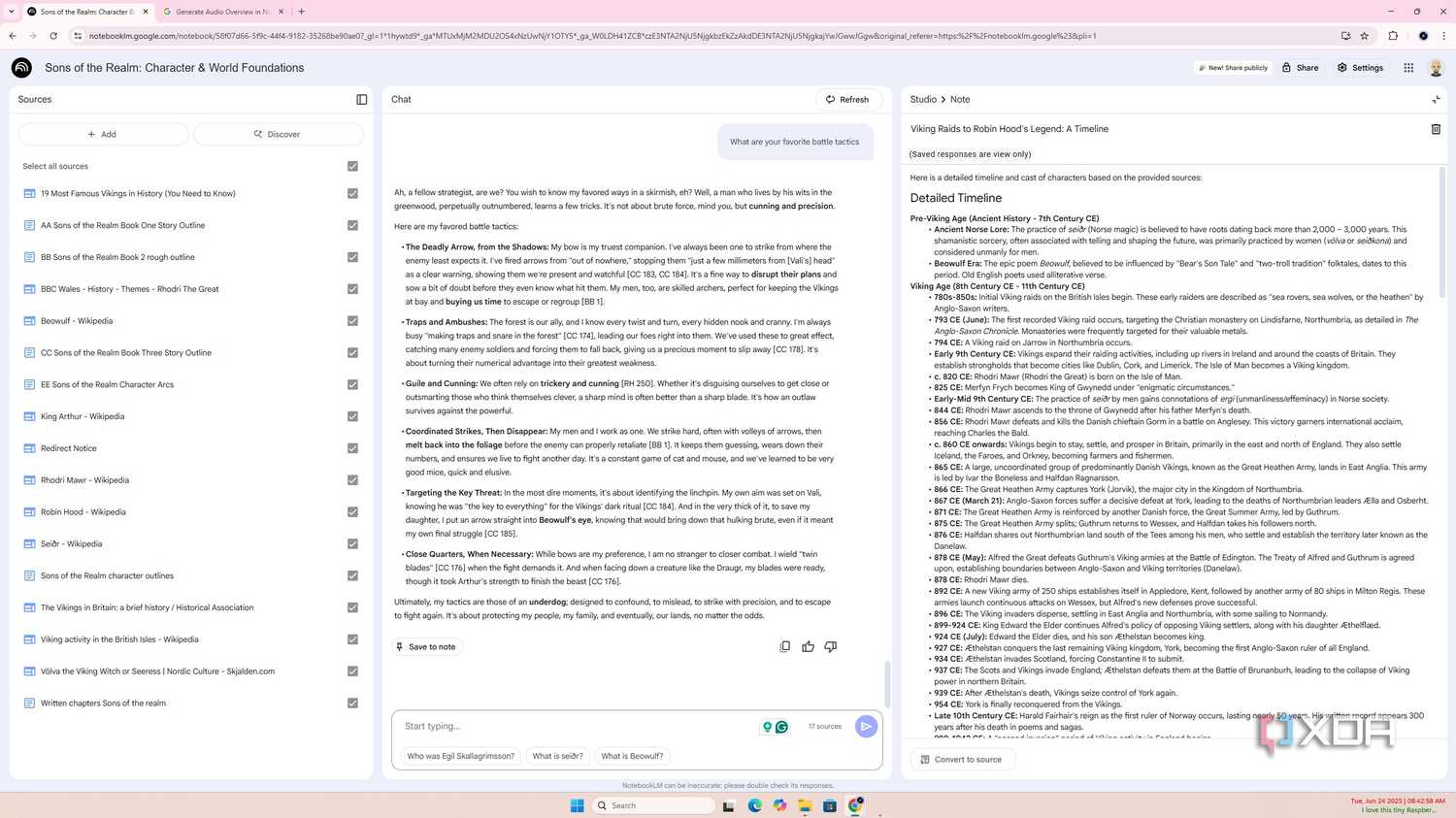Screen dimensions: 1456x818
Task: Copy response with the copy icon
Action: (x=785, y=646)
